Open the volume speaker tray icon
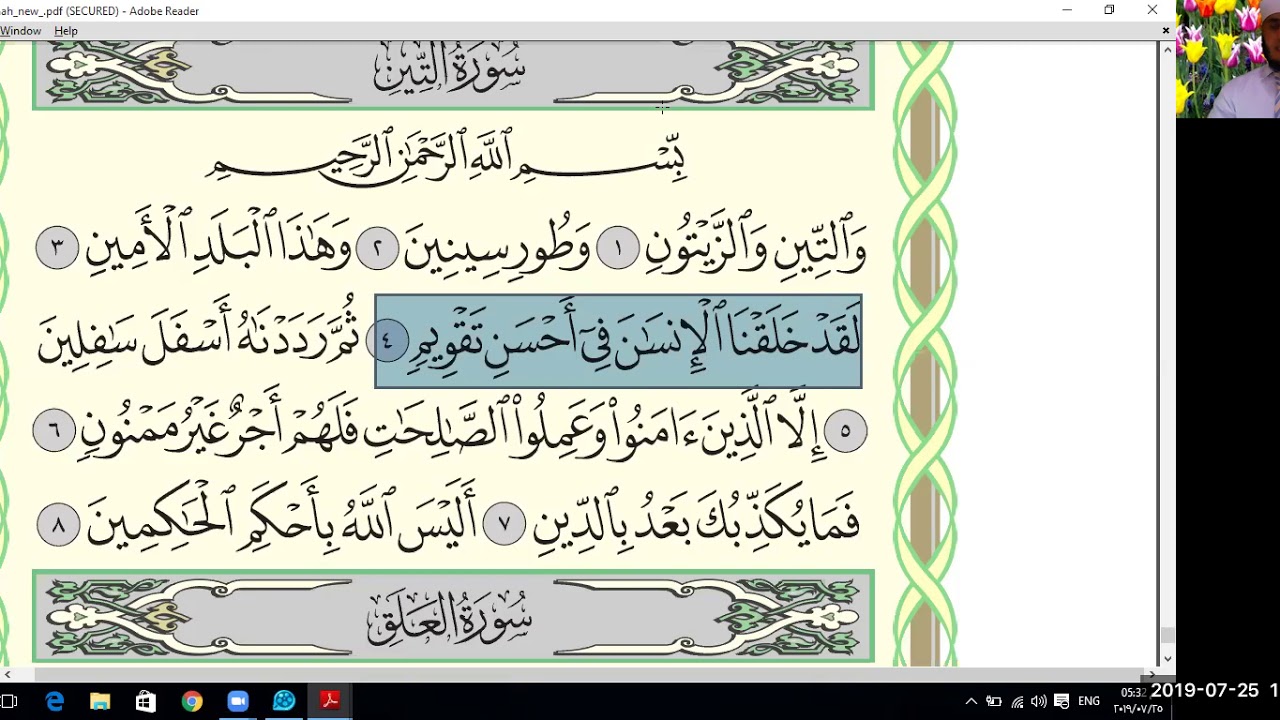This screenshot has width=1280, height=720. click(1039, 702)
